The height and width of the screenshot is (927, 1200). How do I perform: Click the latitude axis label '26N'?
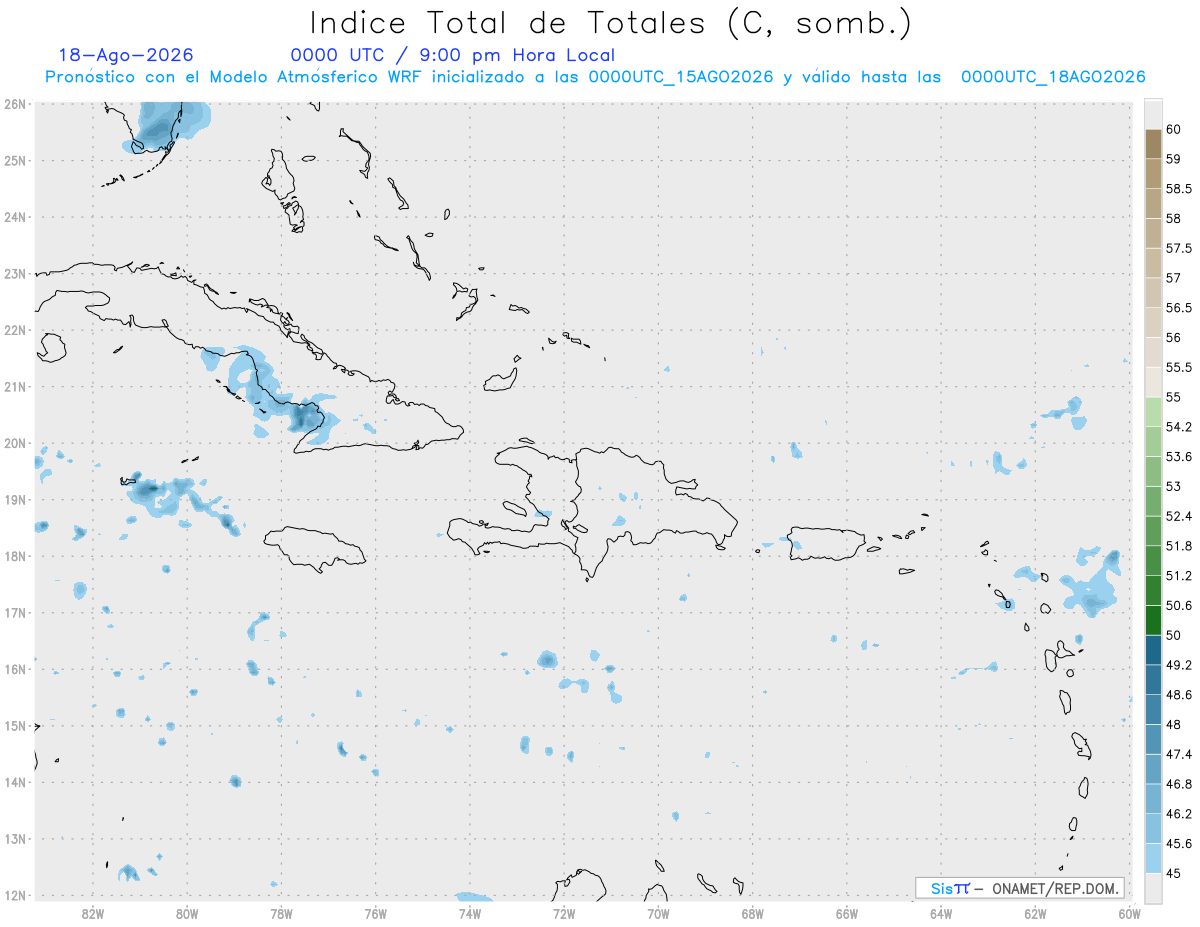pos(14,104)
